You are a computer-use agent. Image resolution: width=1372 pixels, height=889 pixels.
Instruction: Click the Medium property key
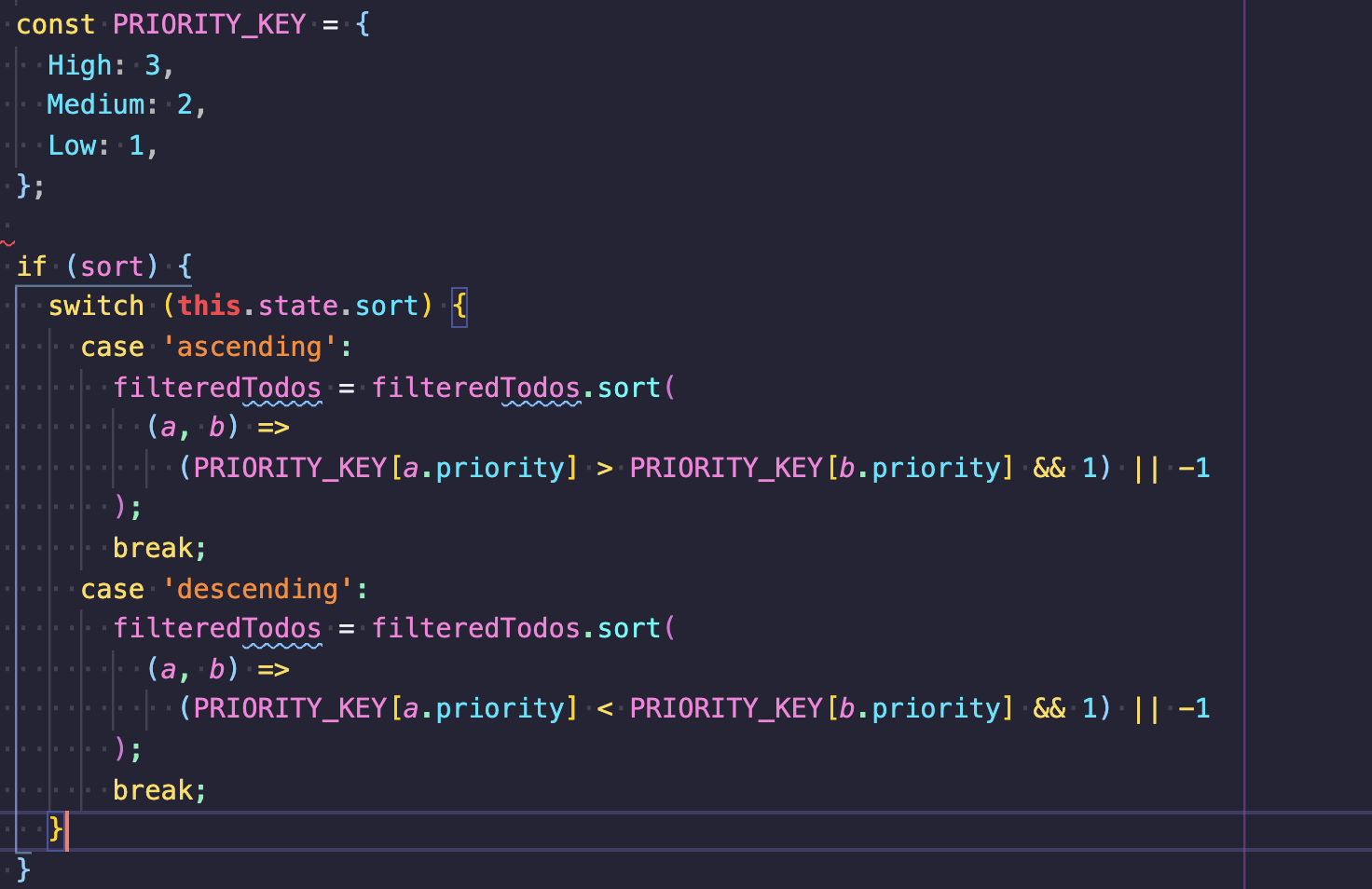pyautogui.click(x=96, y=104)
